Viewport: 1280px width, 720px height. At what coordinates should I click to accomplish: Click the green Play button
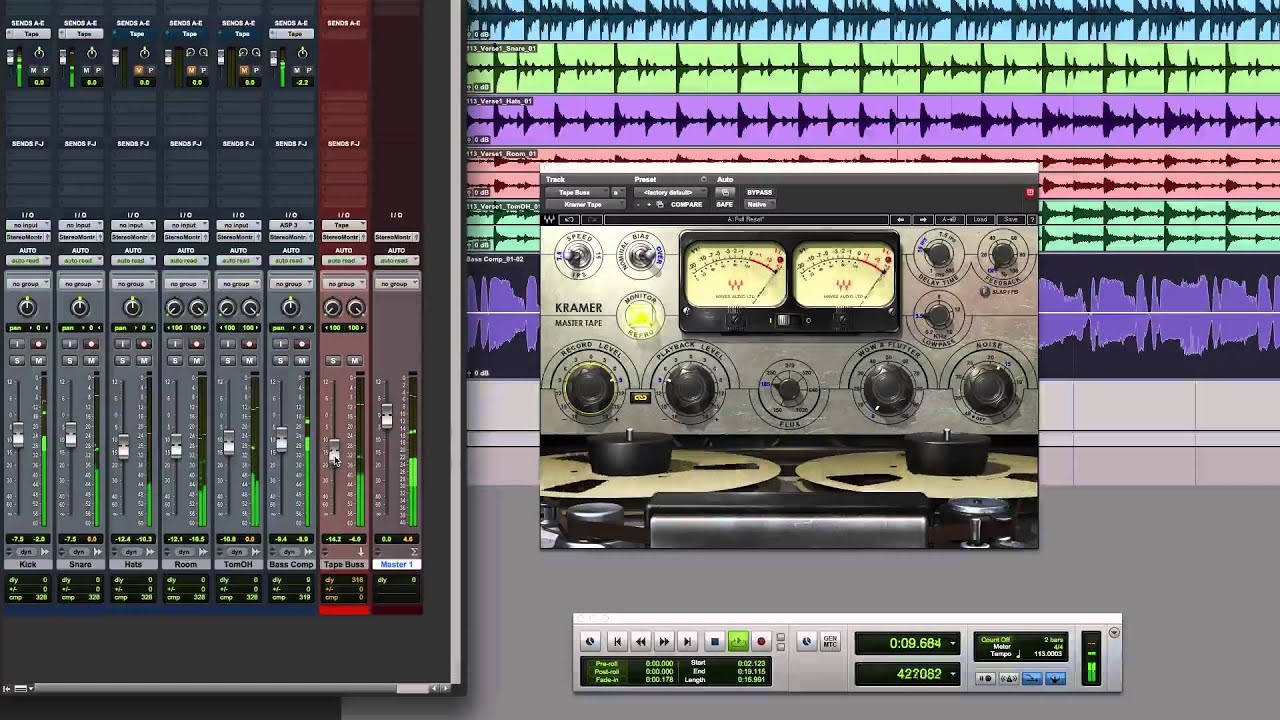pyautogui.click(x=738, y=641)
